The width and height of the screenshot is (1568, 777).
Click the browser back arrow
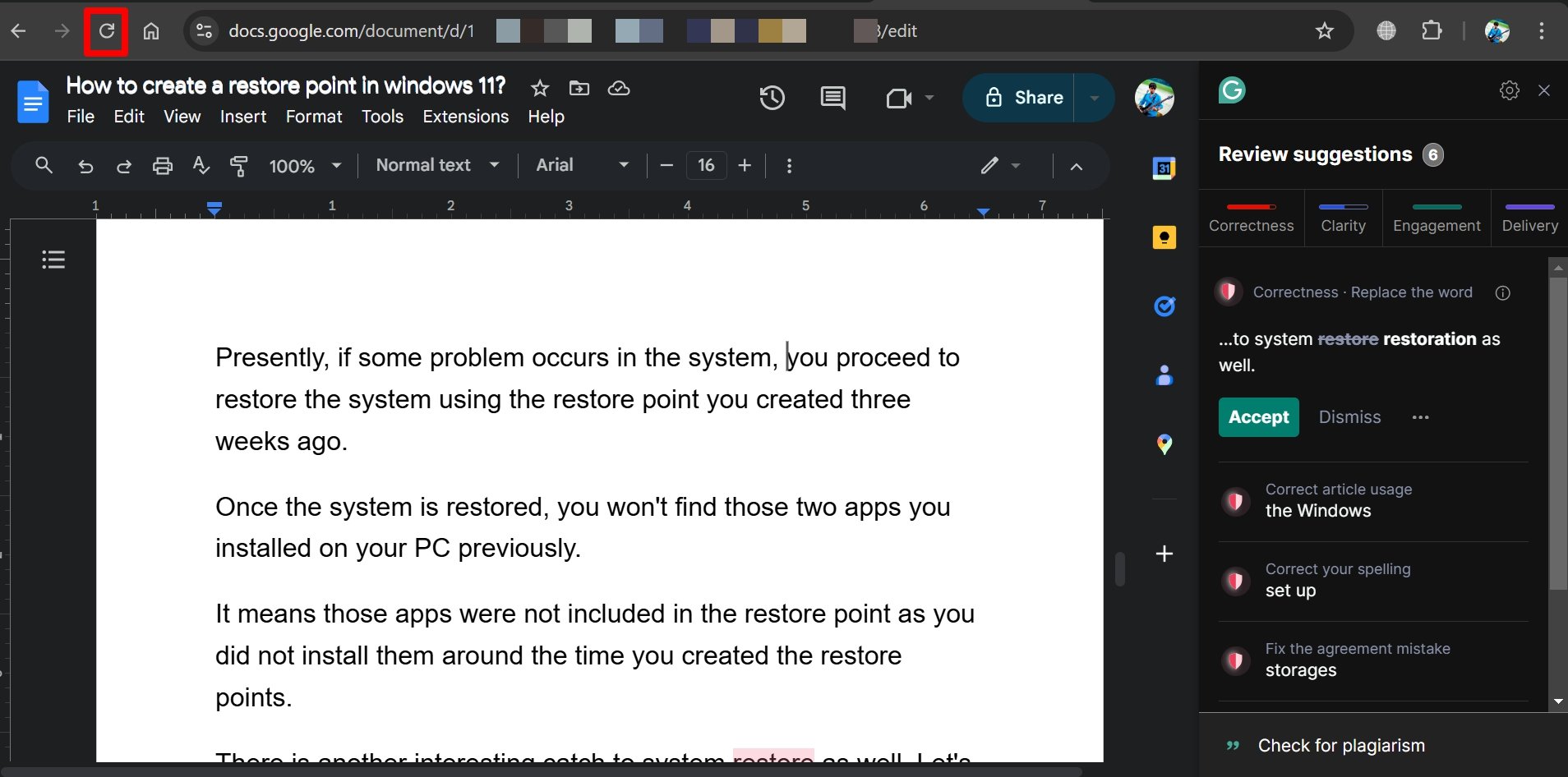pos(19,31)
